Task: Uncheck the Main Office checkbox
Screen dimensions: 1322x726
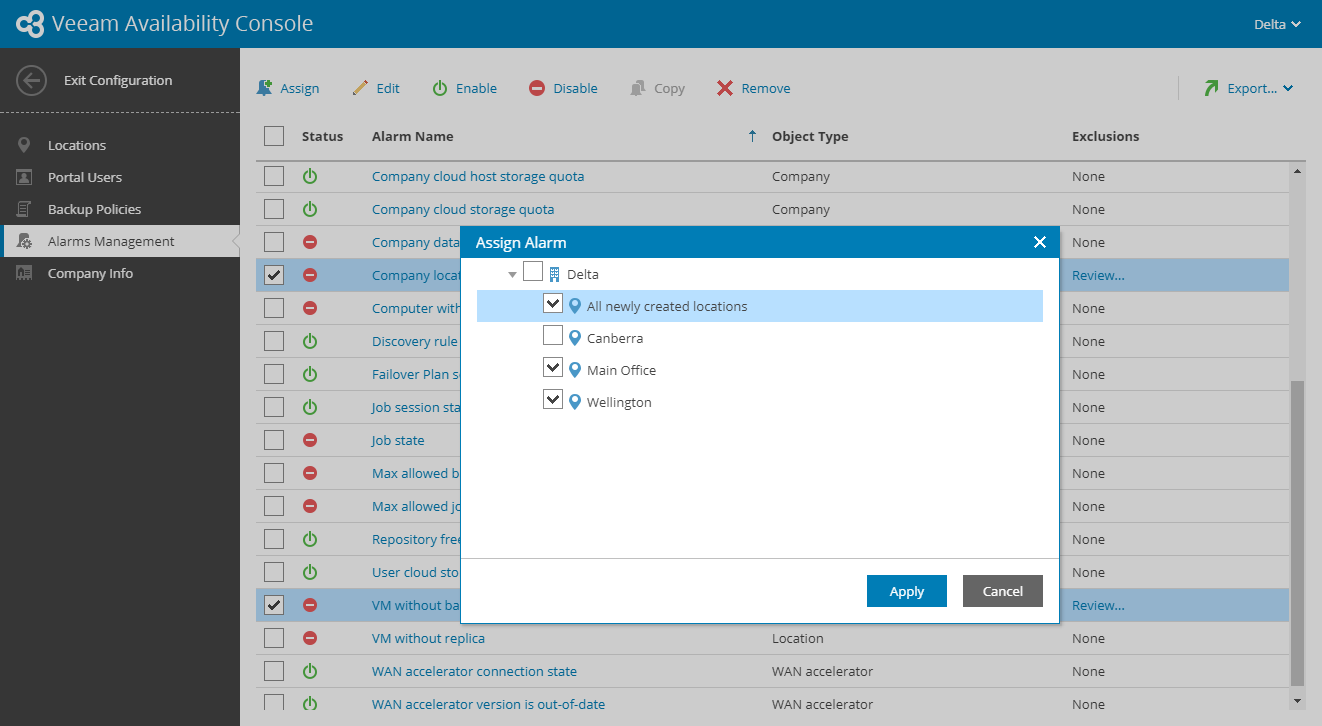Action: (x=553, y=368)
